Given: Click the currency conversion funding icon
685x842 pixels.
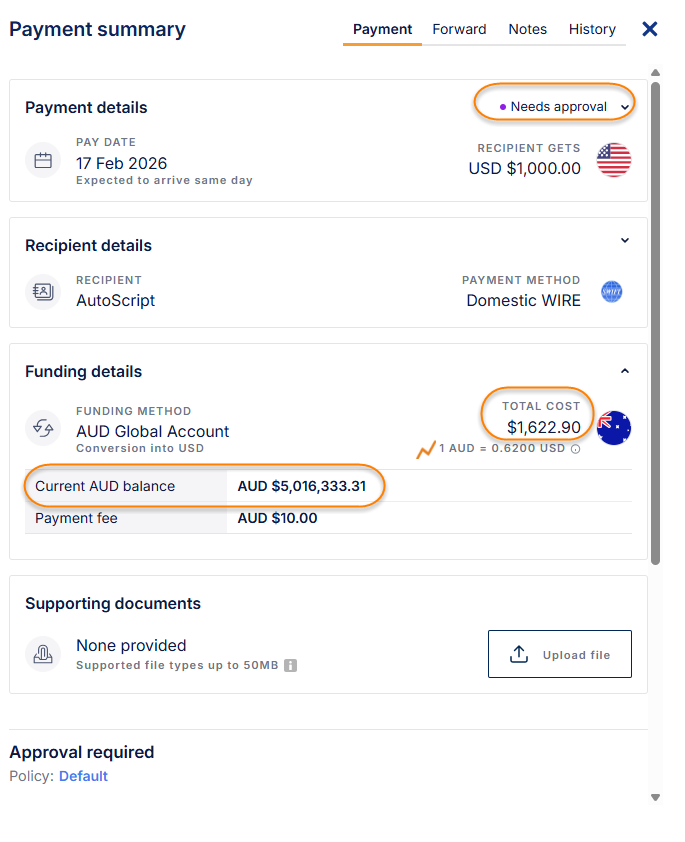Looking at the screenshot, I should (43, 427).
